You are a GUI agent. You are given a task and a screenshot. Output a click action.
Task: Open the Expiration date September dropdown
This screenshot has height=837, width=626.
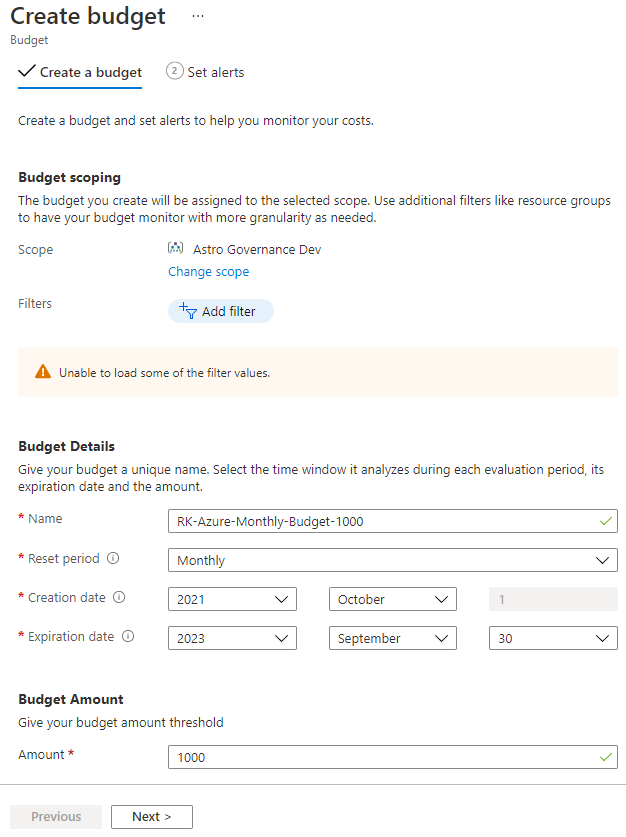pyautogui.click(x=392, y=638)
